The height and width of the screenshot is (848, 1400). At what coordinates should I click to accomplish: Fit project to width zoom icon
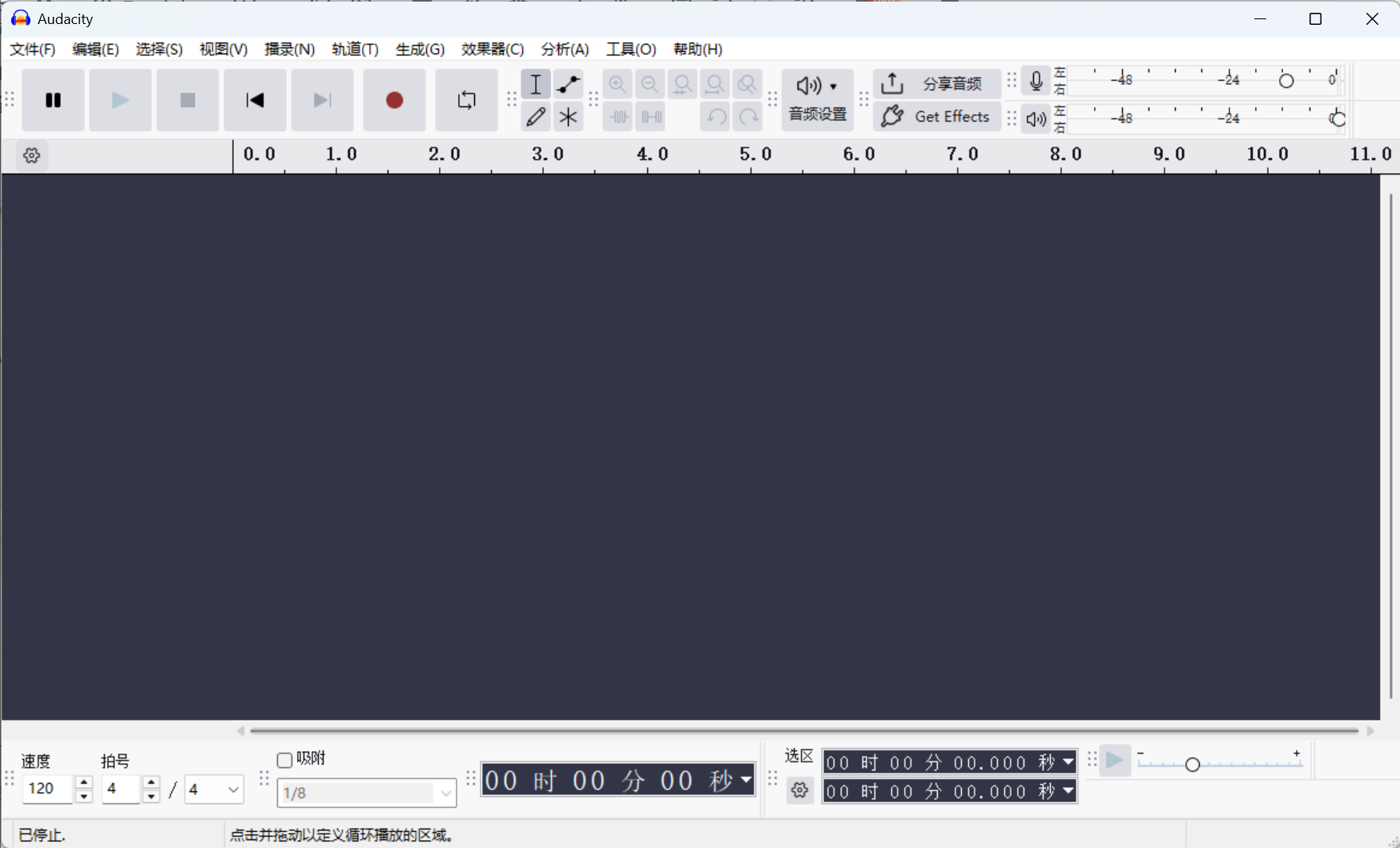714,84
